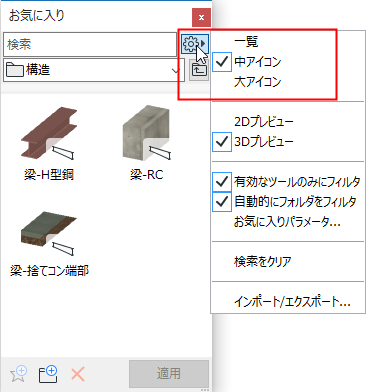Go up one folder level icon

coord(199,70)
